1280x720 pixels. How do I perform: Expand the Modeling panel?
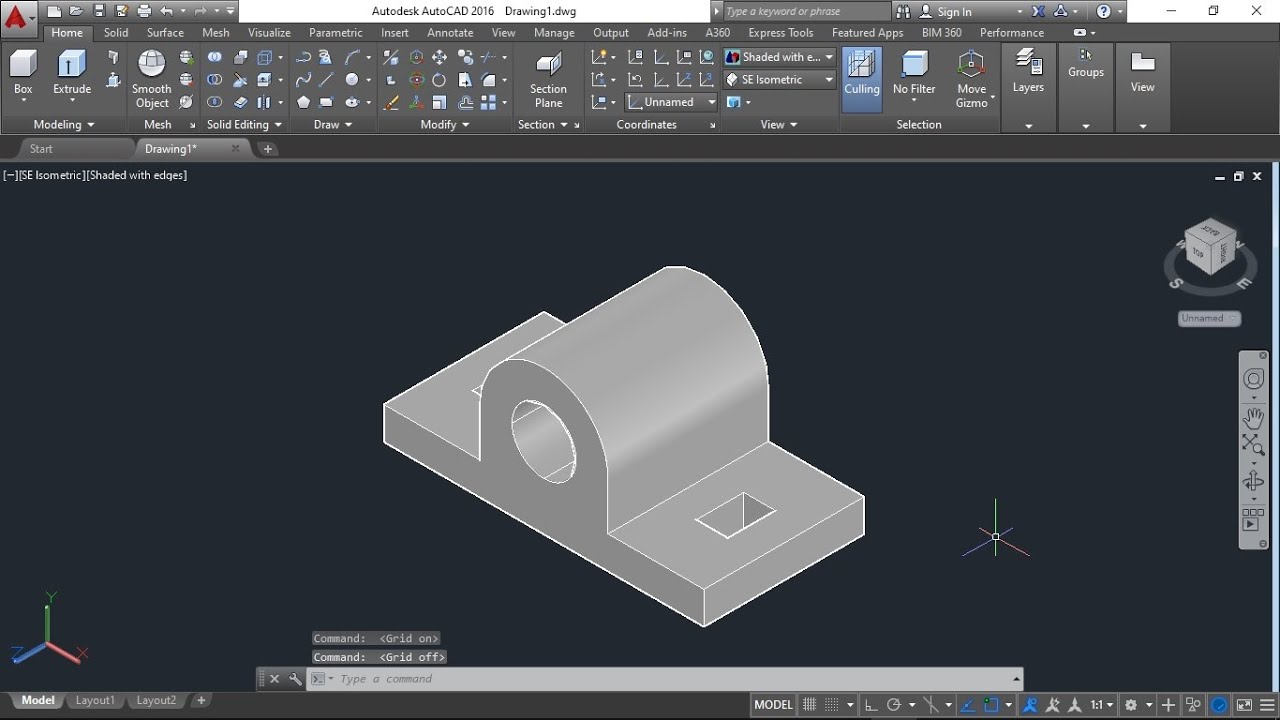coord(64,125)
